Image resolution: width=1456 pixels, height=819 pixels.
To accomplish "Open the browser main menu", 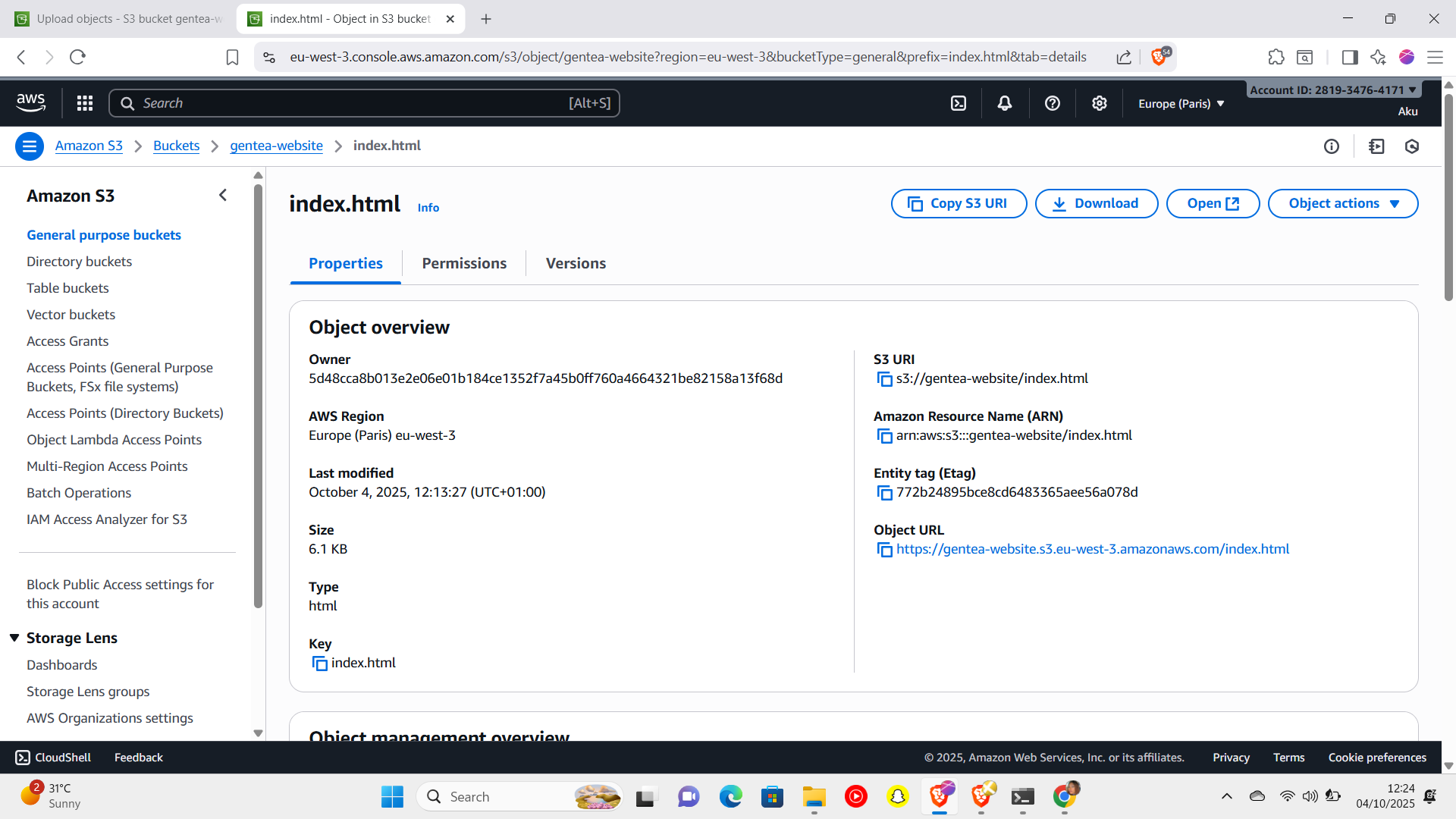I will (1435, 57).
